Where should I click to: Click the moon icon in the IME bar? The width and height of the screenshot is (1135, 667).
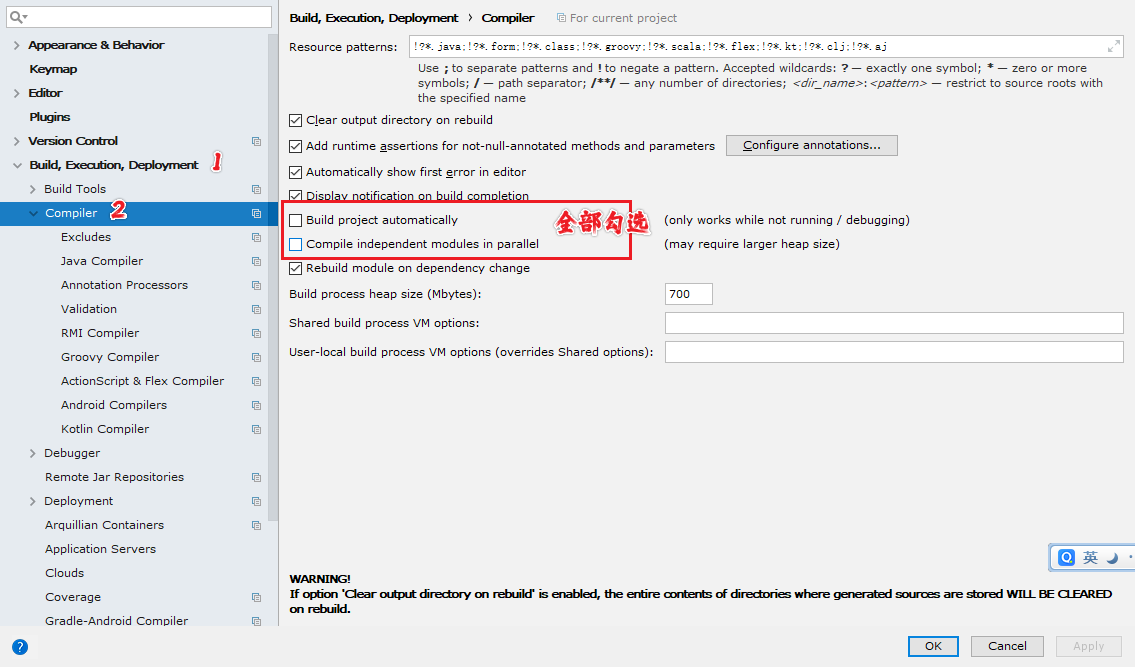pyautogui.click(x=1113, y=558)
